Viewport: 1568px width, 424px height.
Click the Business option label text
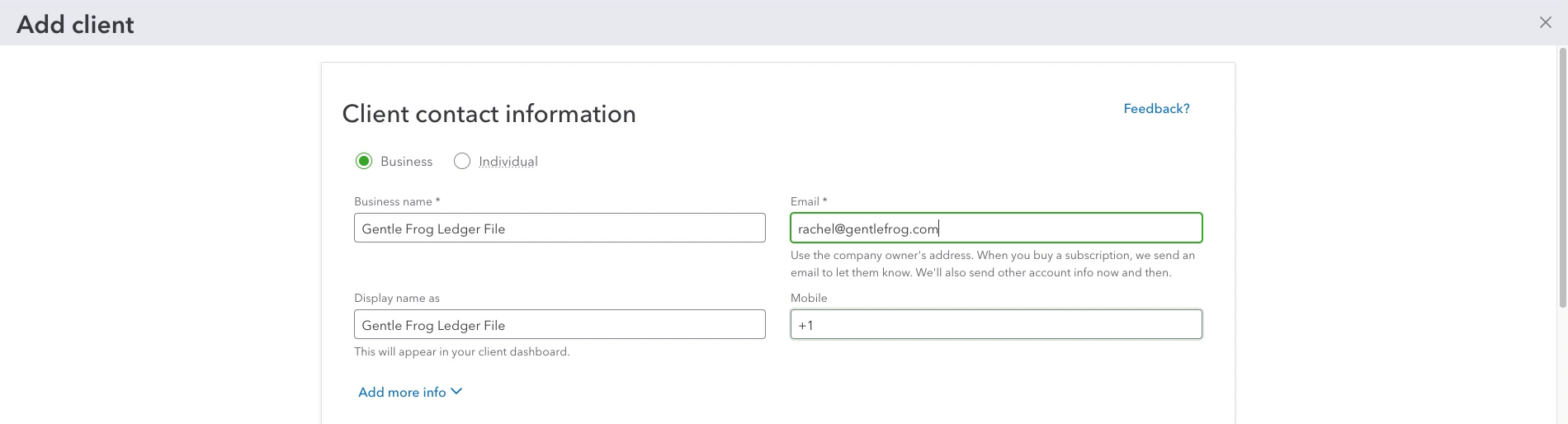[x=406, y=162]
